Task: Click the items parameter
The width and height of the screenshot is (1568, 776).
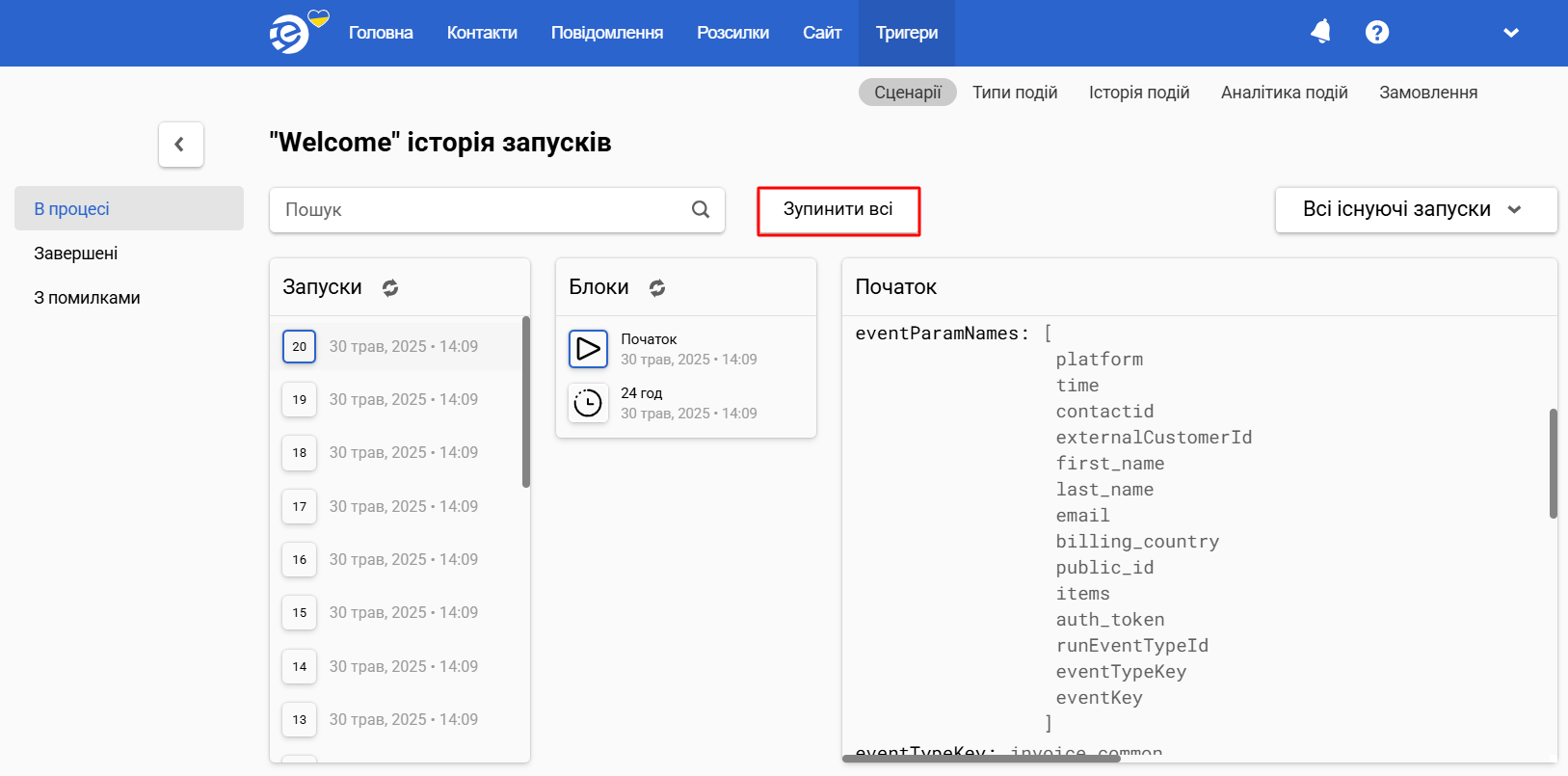Action: [x=1083, y=594]
